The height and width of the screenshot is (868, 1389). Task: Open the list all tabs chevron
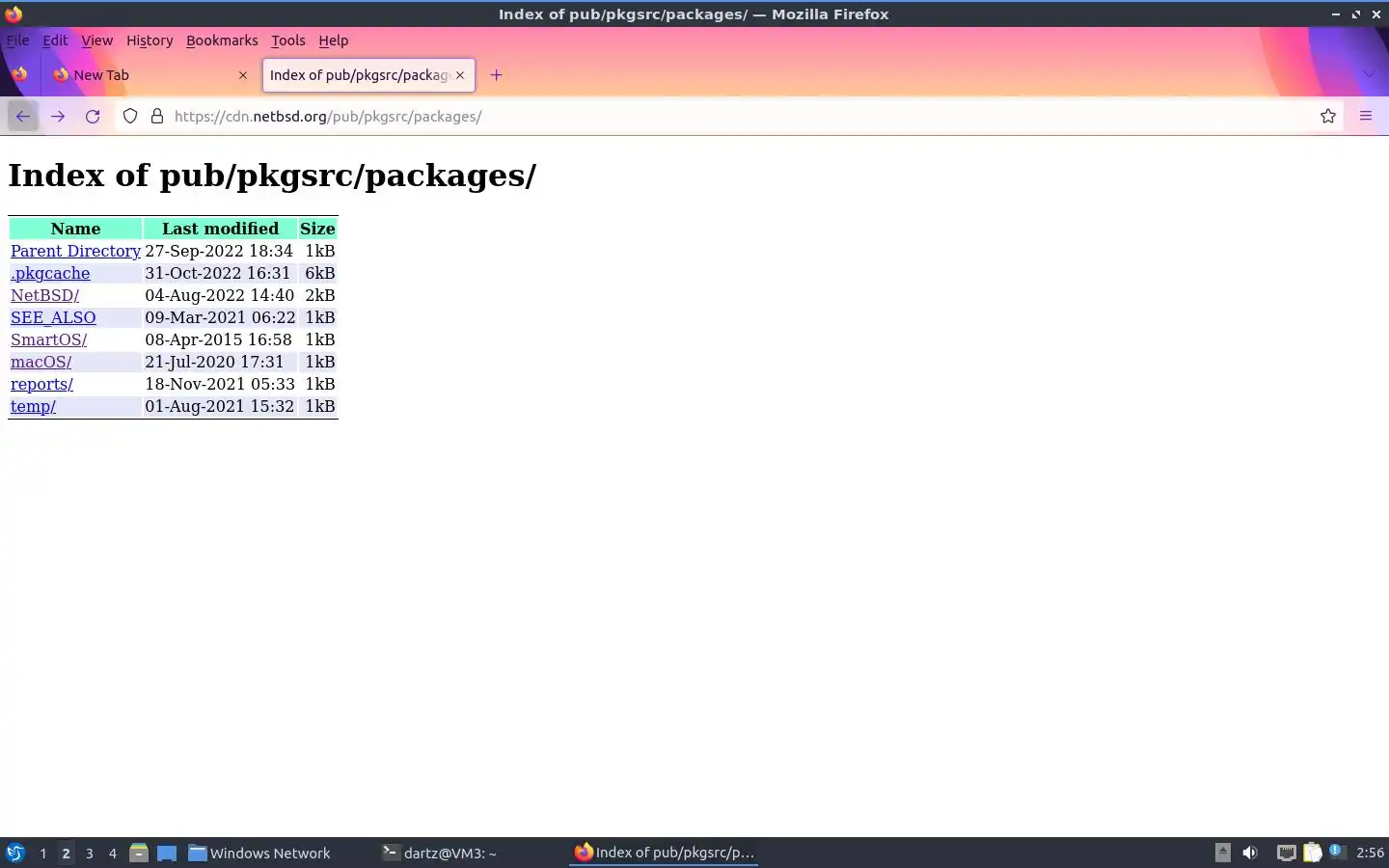click(x=1369, y=75)
